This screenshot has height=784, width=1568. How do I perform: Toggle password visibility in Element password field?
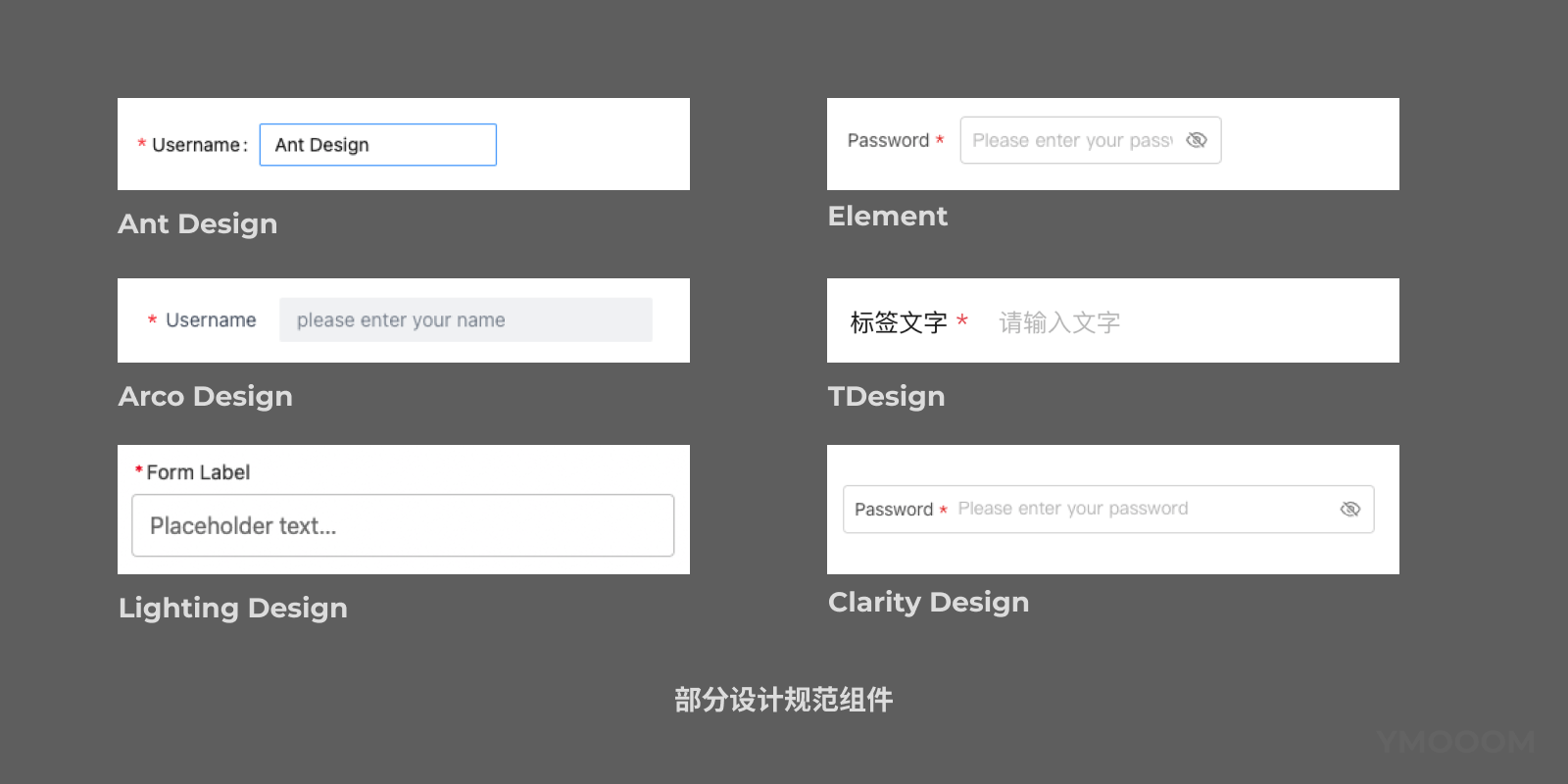coord(1196,140)
